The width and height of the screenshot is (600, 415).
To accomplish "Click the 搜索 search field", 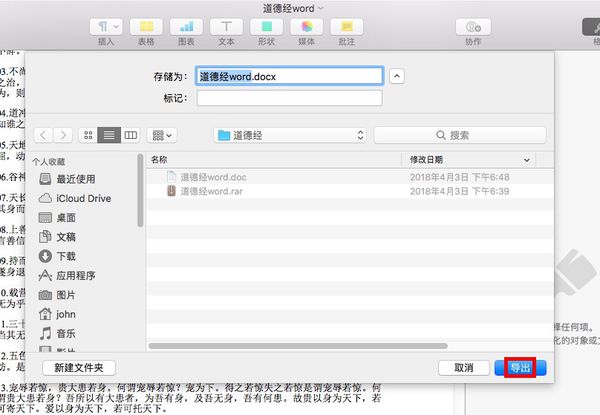I will [460, 135].
